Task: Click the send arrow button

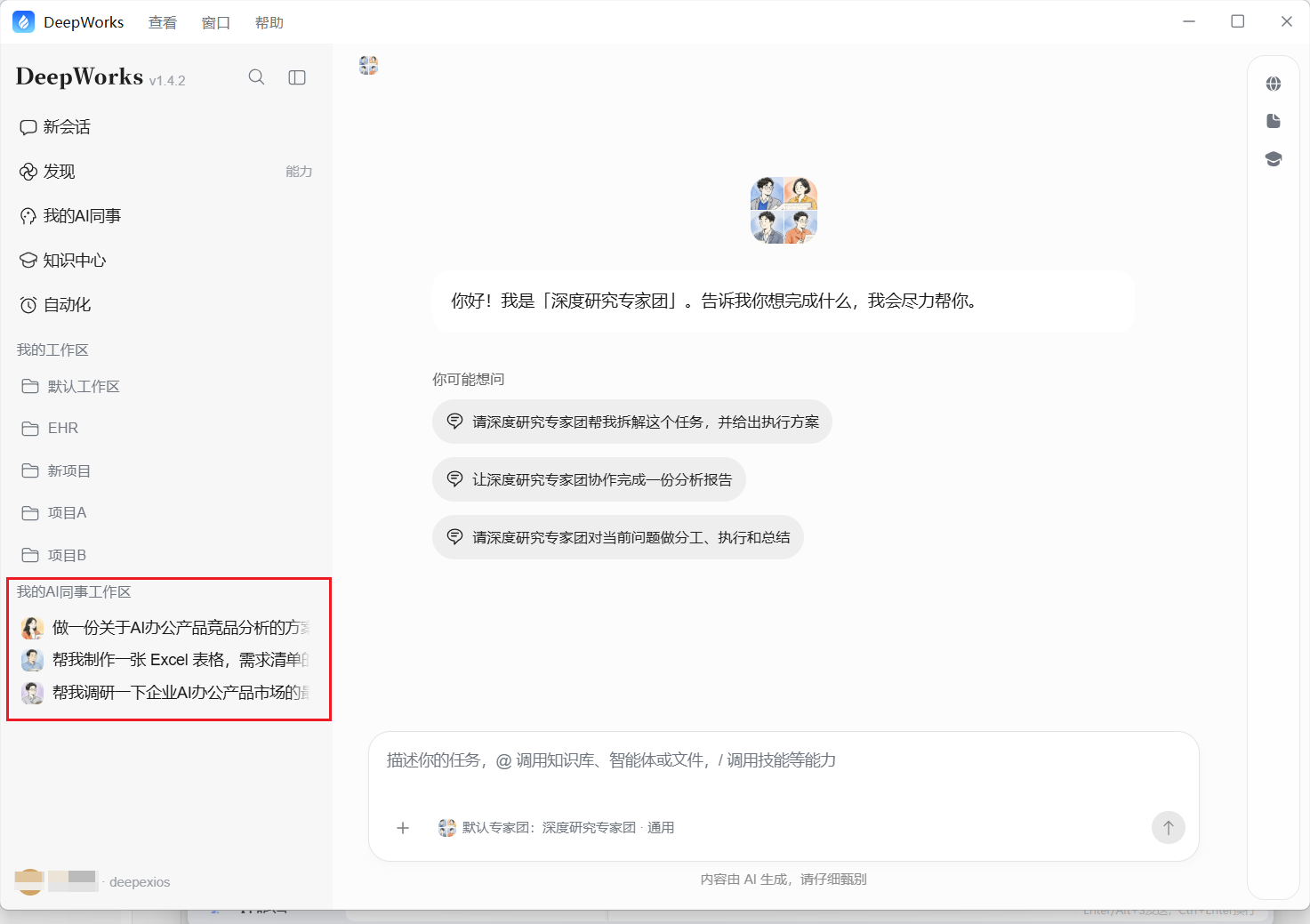Action: click(x=1168, y=828)
